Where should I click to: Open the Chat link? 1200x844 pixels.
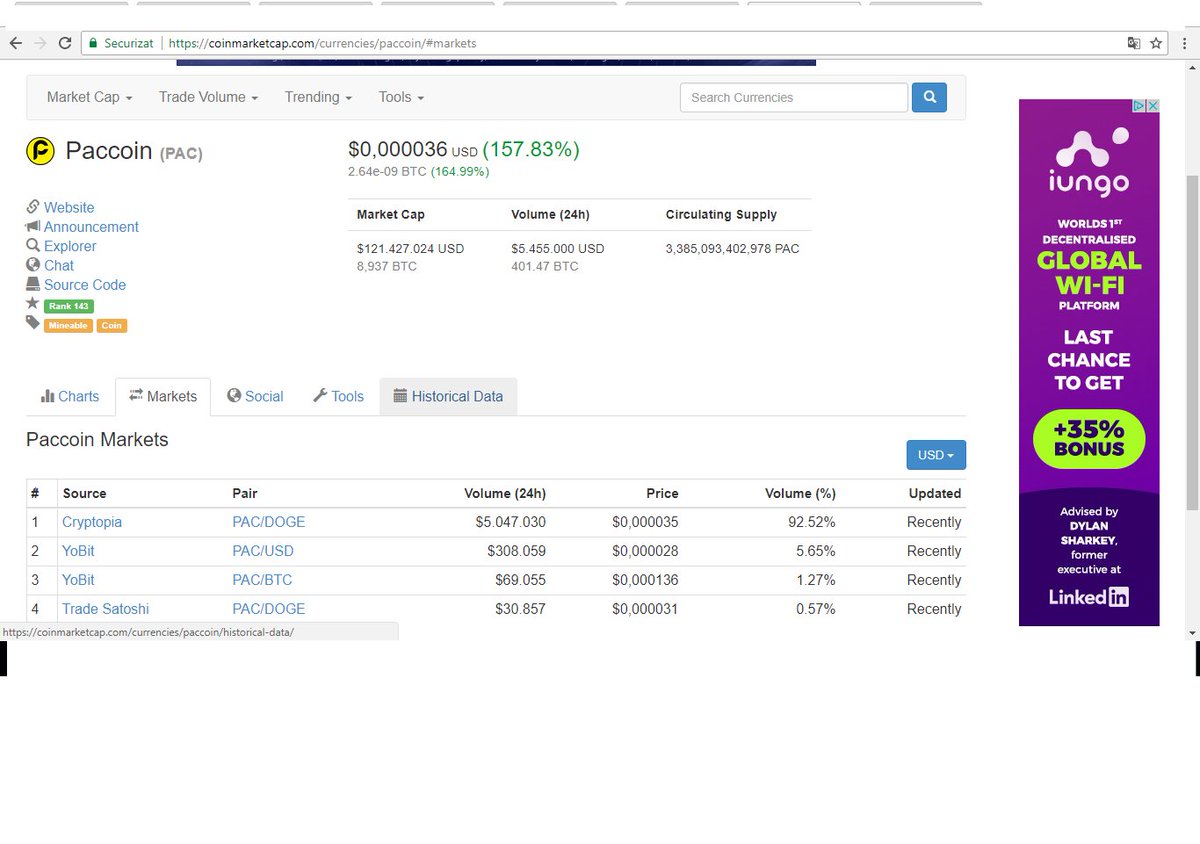pos(59,265)
